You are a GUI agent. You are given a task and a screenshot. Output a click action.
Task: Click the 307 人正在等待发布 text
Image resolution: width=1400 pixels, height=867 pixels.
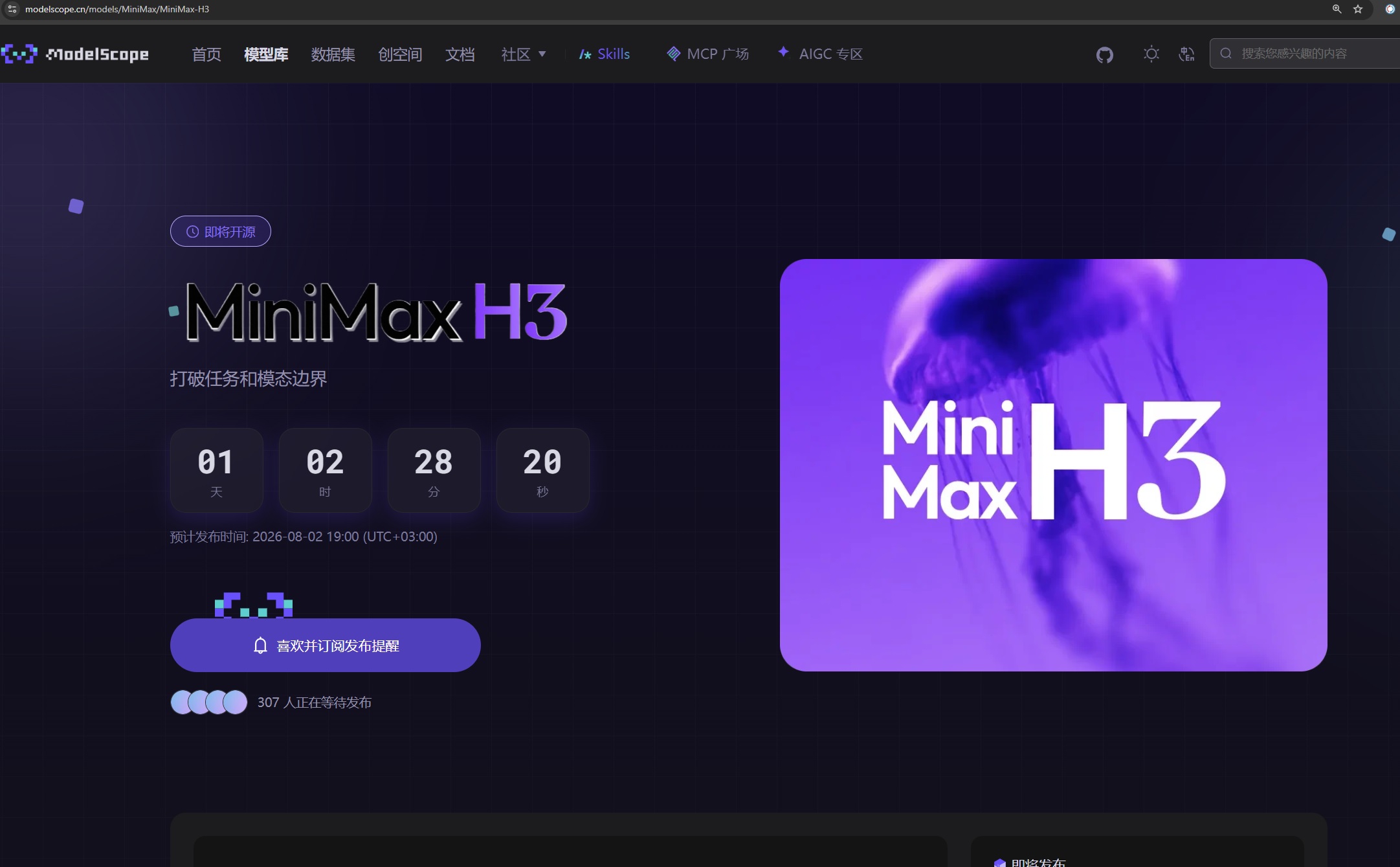point(315,703)
